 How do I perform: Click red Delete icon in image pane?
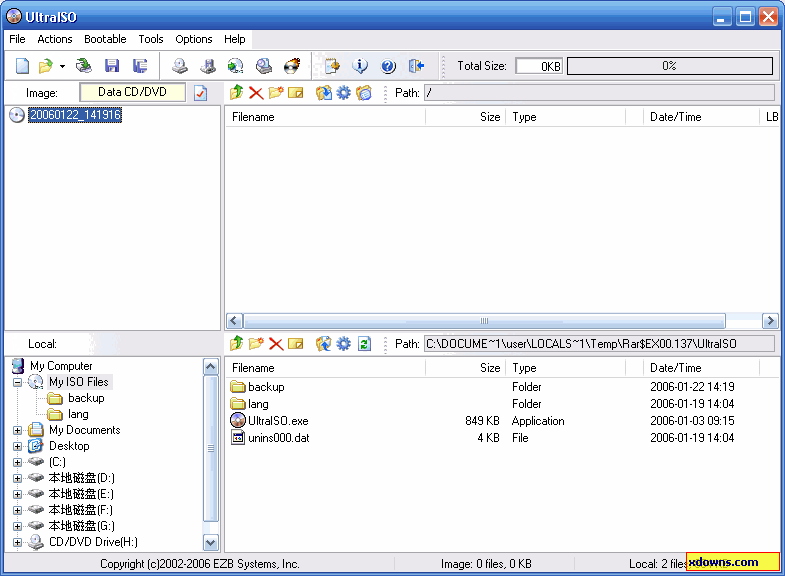(x=256, y=93)
